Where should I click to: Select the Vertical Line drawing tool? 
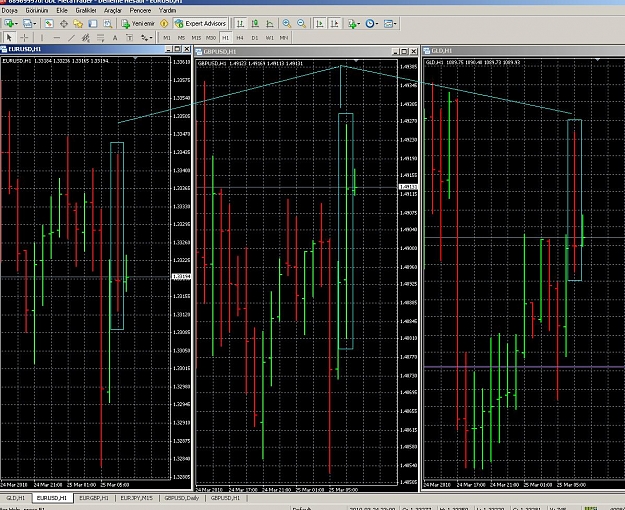click(x=42, y=38)
